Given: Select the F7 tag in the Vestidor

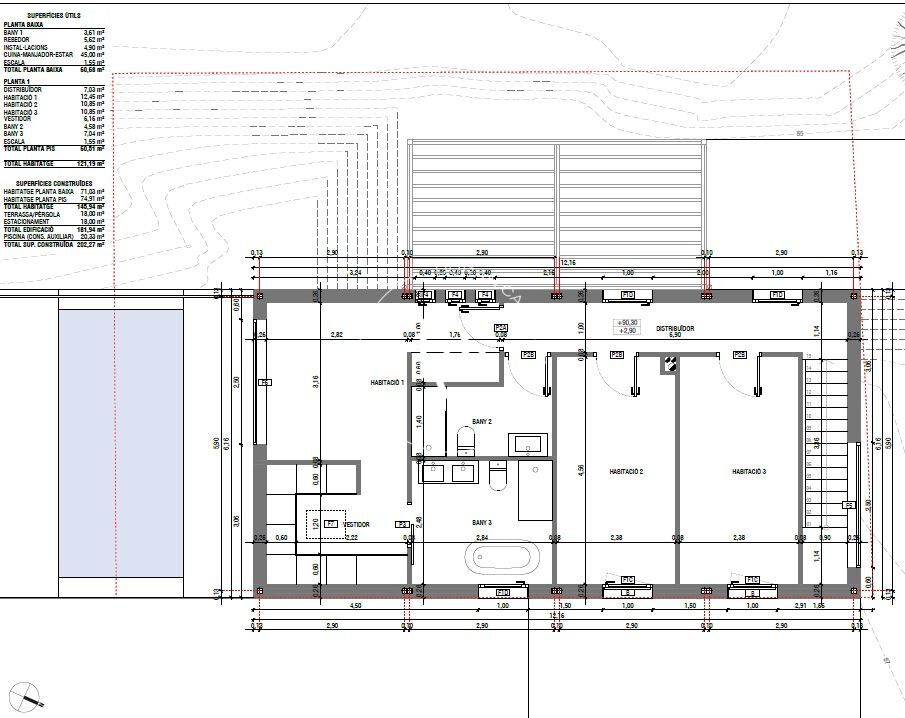Looking at the screenshot, I should [x=330, y=524].
